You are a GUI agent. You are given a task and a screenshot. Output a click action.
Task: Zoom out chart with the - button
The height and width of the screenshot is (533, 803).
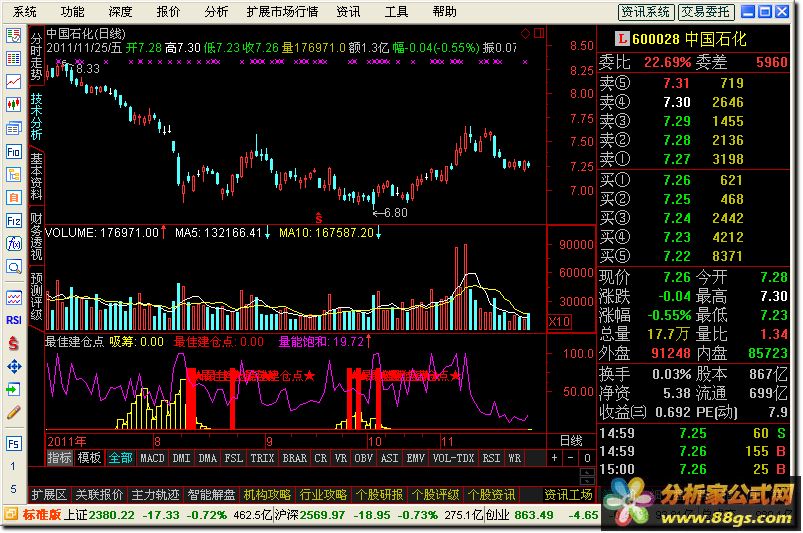(570, 458)
